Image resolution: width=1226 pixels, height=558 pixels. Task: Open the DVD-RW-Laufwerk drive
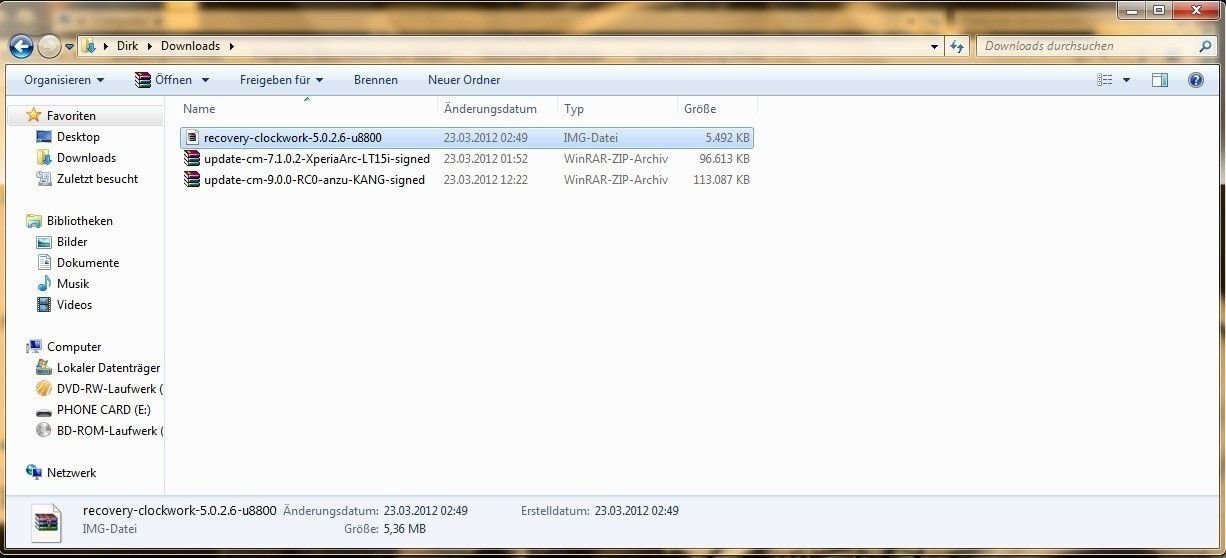tap(109, 389)
